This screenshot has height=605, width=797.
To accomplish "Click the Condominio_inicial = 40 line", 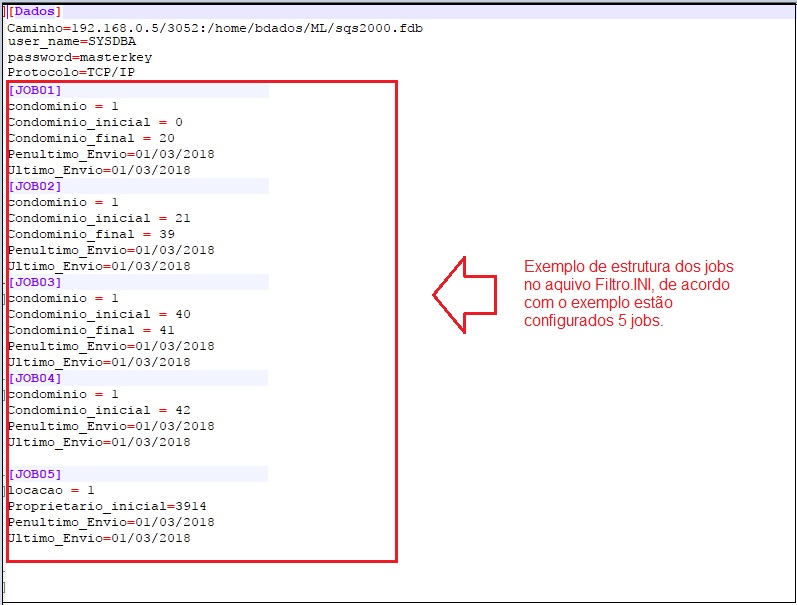I will pos(99,314).
